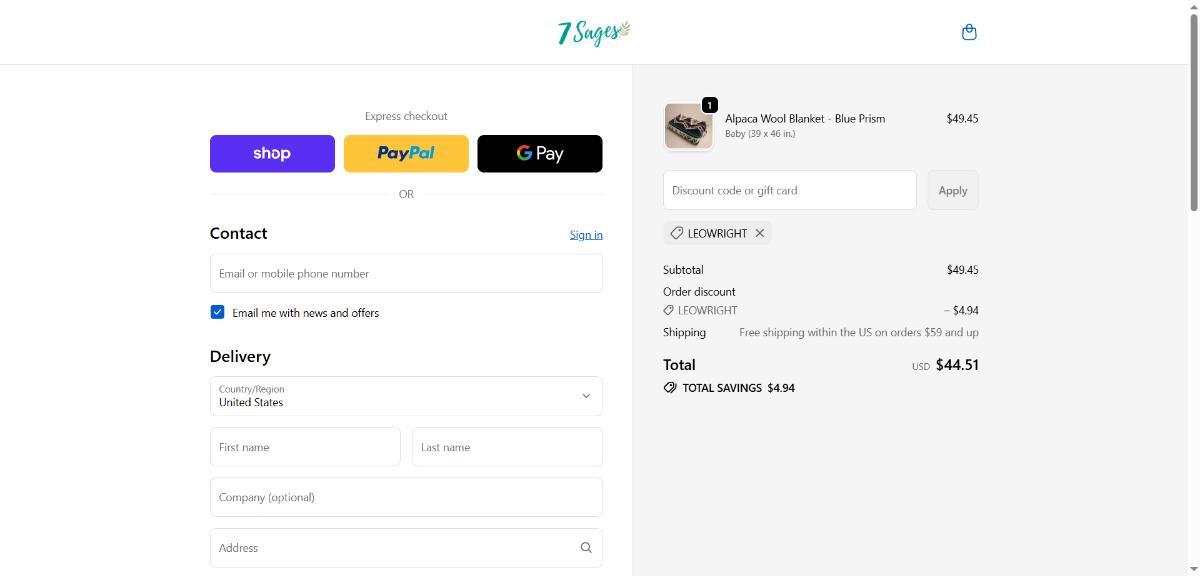
Task: Focus the Email or mobile phone field
Action: 406,273
